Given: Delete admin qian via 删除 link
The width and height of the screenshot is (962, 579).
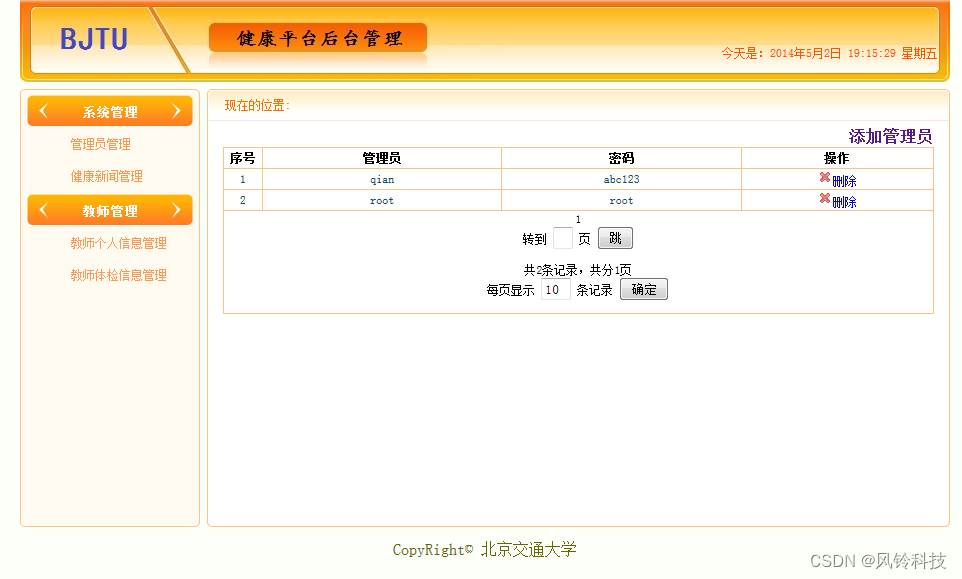Looking at the screenshot, I should pyautogui.click(x=844, y=181).
